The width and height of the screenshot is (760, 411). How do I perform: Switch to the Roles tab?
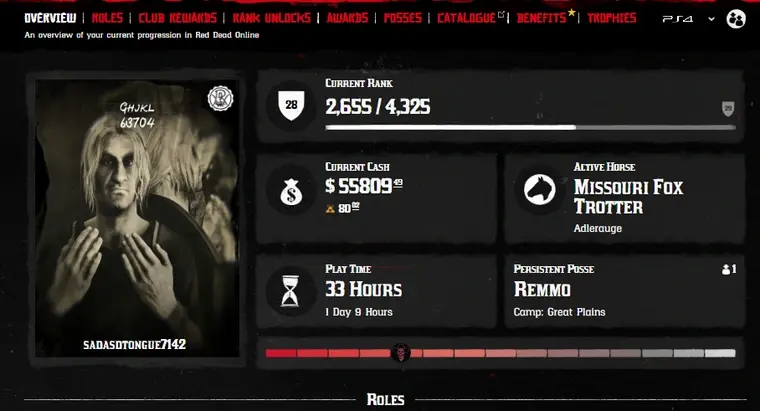coord(107,18)
